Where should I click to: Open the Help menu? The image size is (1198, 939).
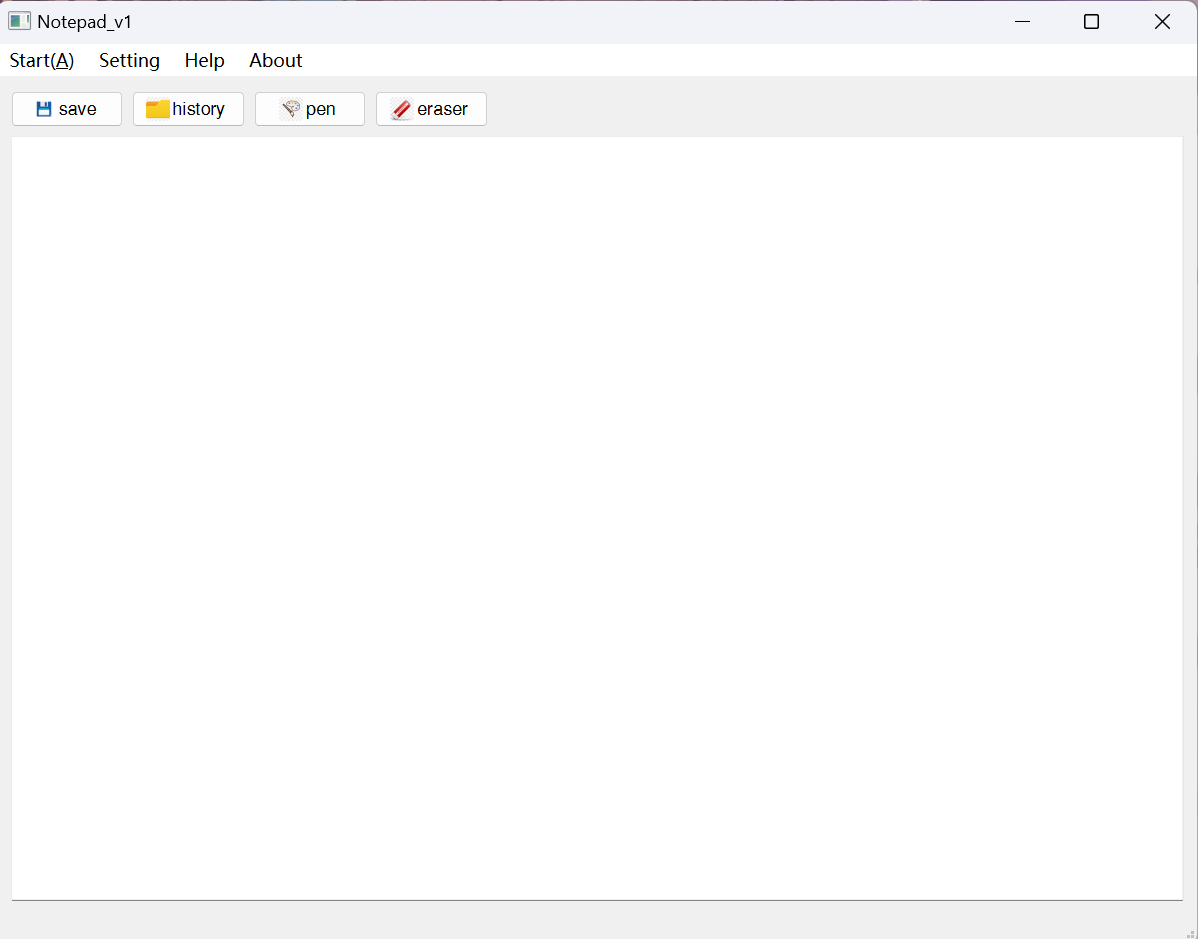click(204, 60)
